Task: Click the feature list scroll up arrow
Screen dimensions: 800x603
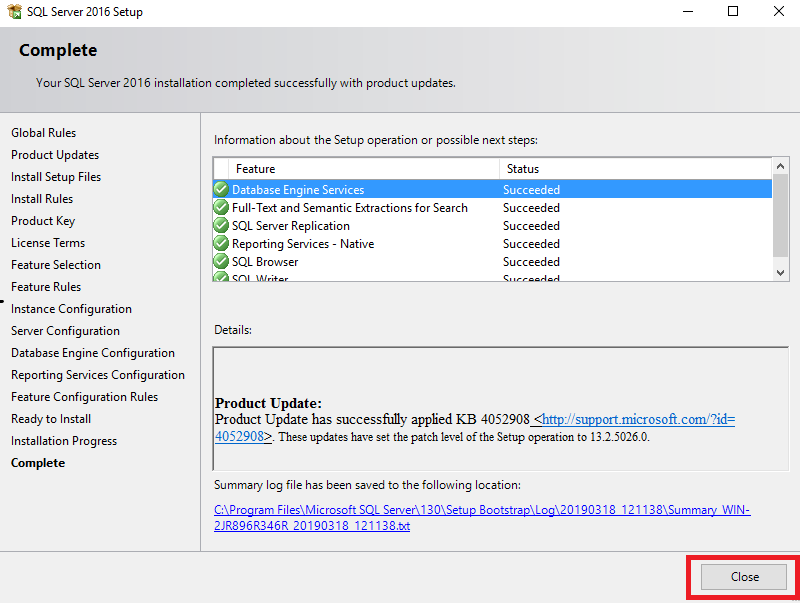Action: [780, 166]
